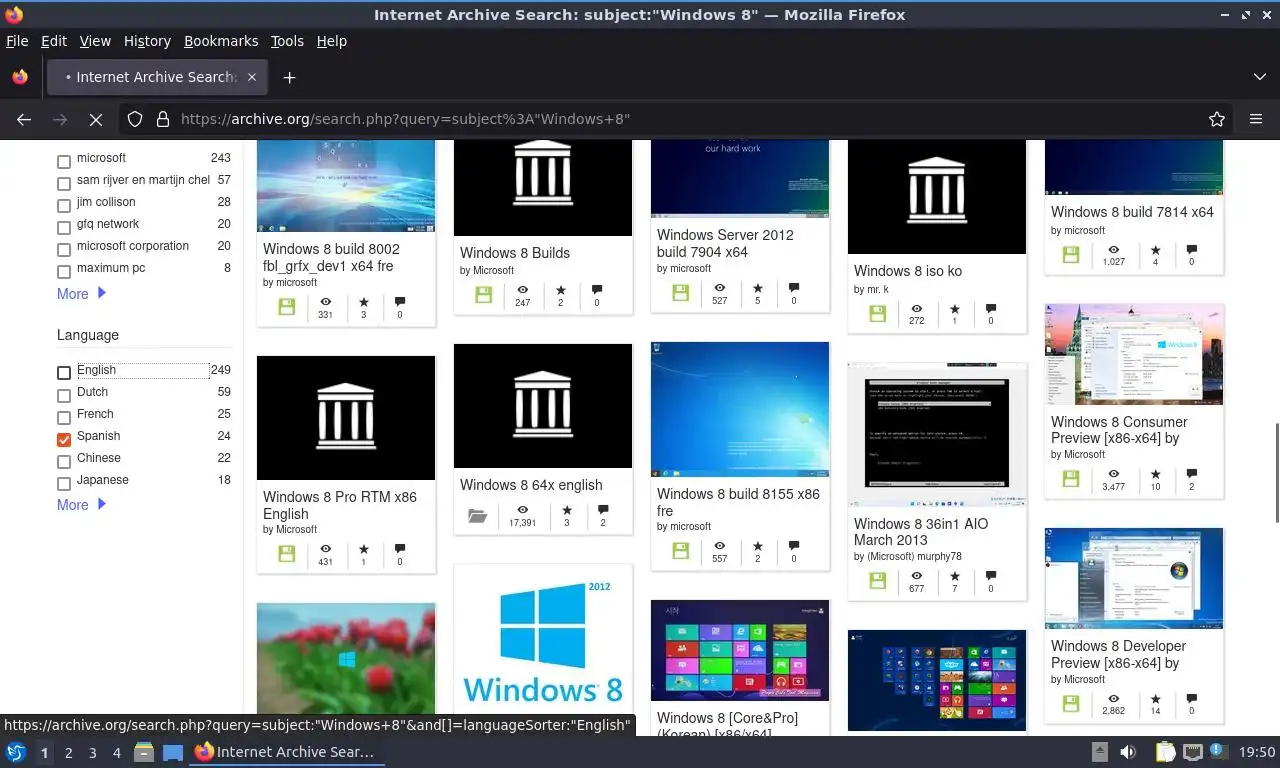The height and width of the screenshot is (768, 1280).
Task: Open a new tab with the plus icon
Action: point(289,77)
